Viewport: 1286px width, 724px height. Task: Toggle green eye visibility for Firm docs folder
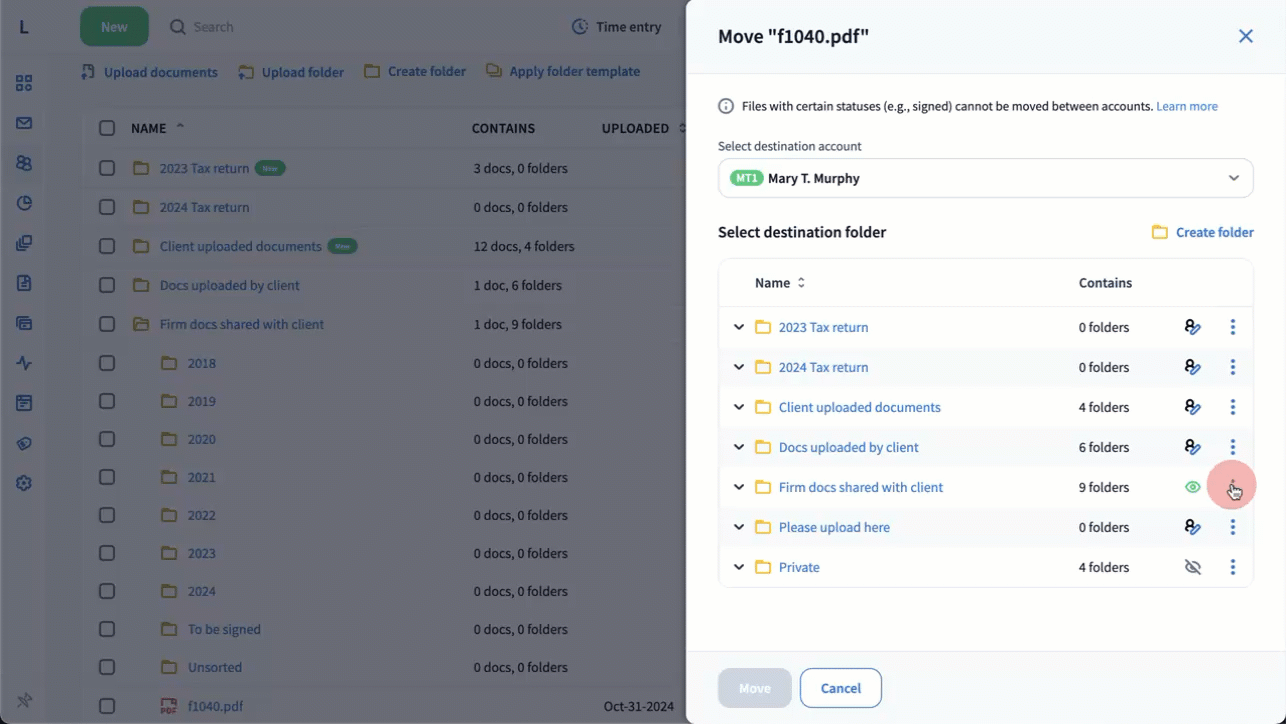pyautogui.click(x=1192, y=487)
